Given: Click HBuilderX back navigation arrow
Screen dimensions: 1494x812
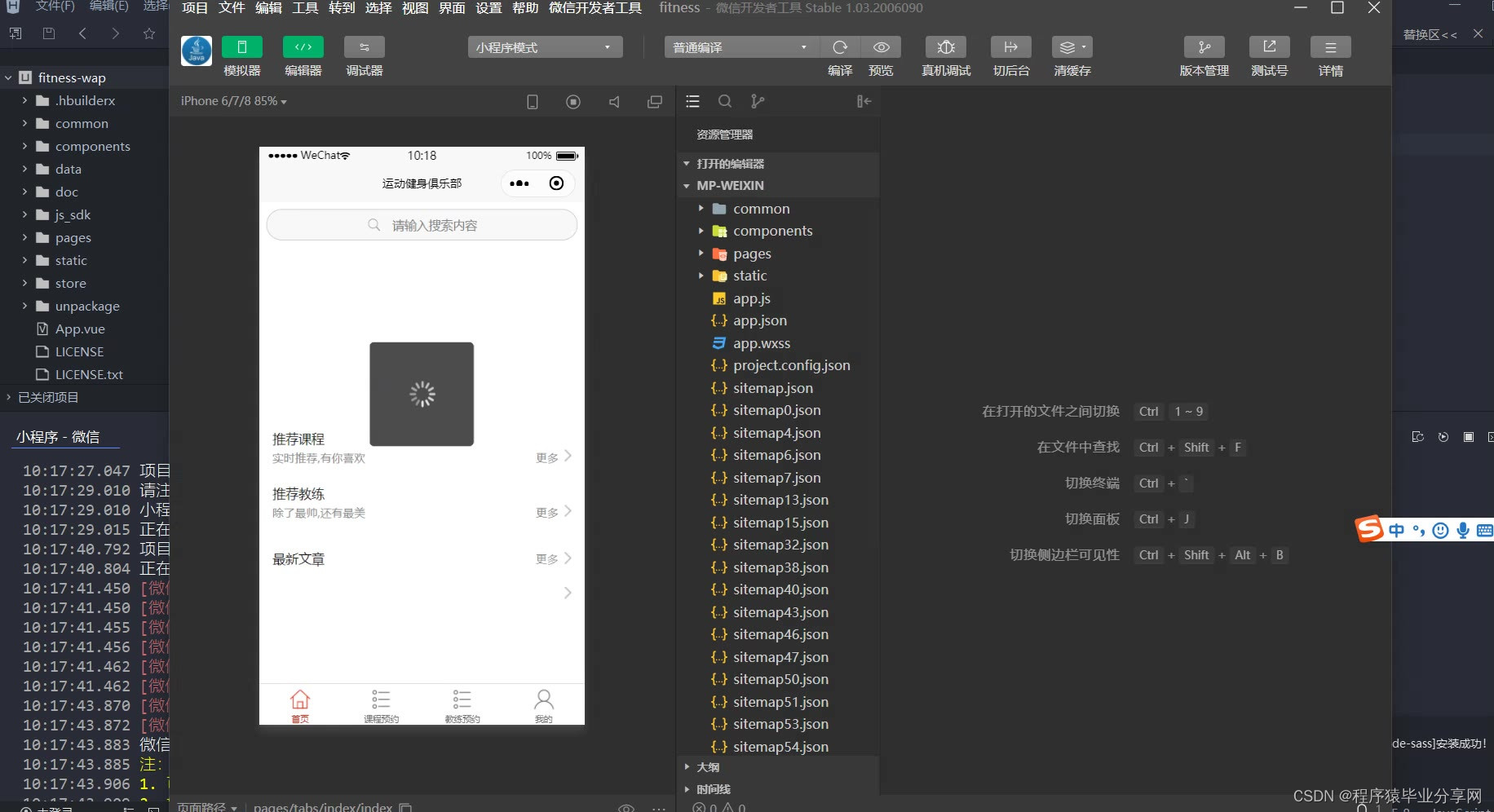Looking at the screenshot, I should [82, 33].
